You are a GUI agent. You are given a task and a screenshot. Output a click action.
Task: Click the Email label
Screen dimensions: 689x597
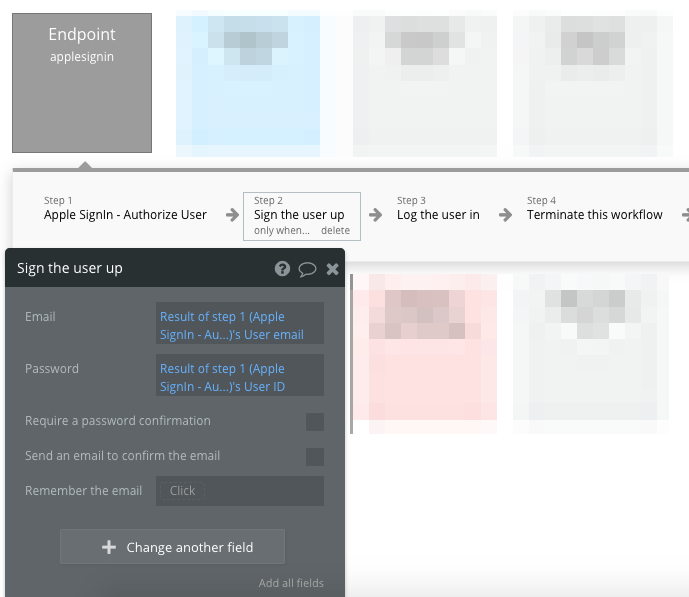point(40,317)
